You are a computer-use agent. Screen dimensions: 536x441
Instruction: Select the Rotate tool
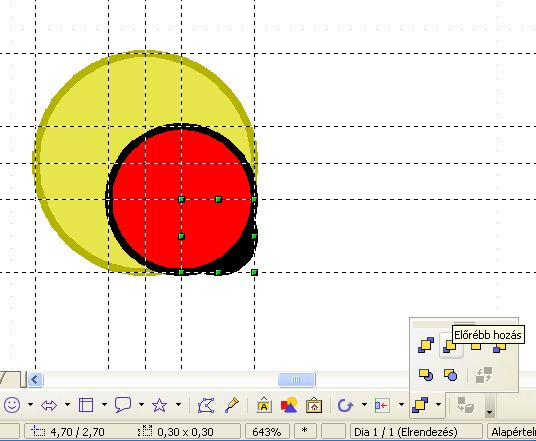tap(345, 405)
